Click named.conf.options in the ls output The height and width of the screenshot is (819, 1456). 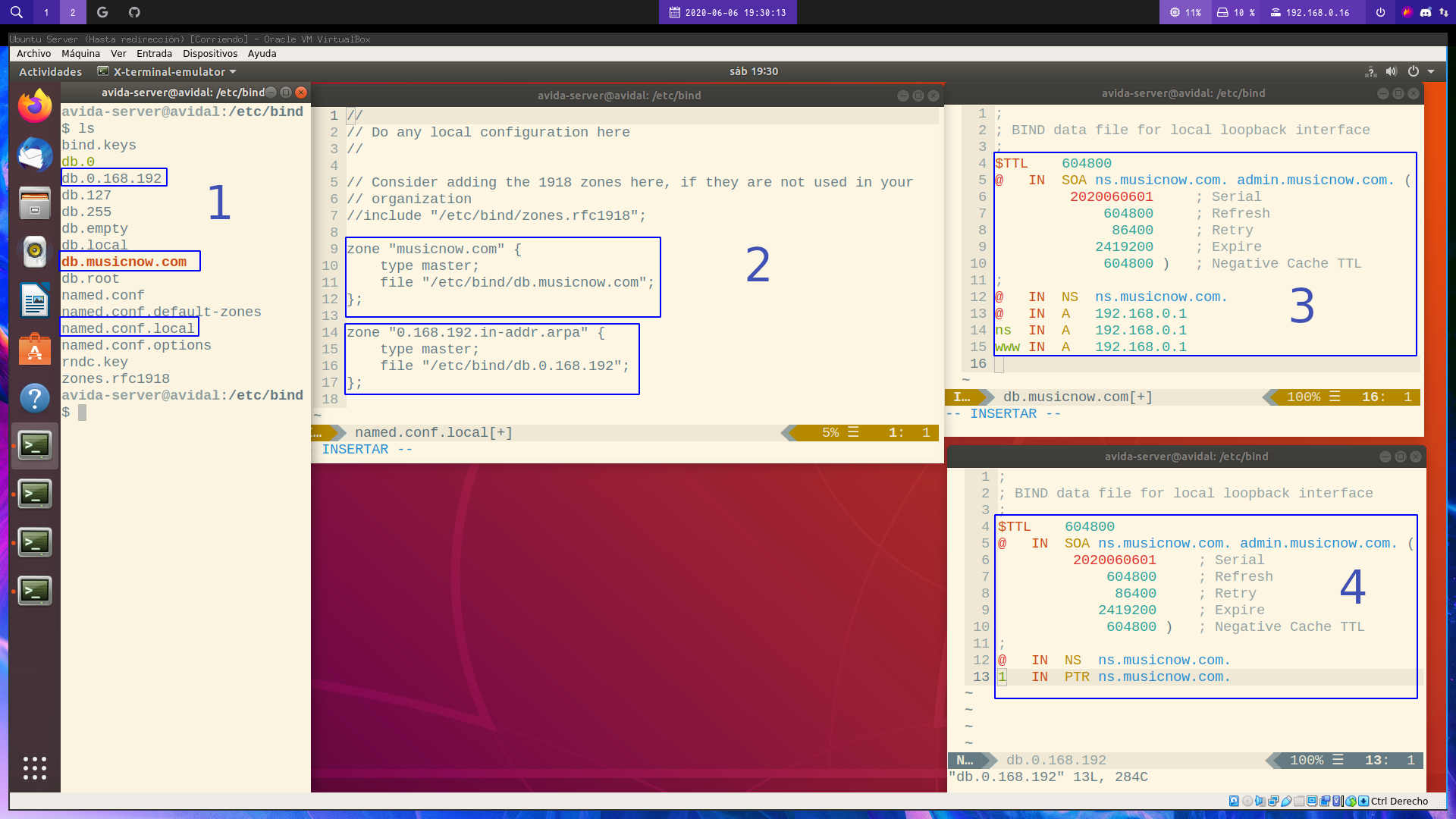(x=136, y=345)
